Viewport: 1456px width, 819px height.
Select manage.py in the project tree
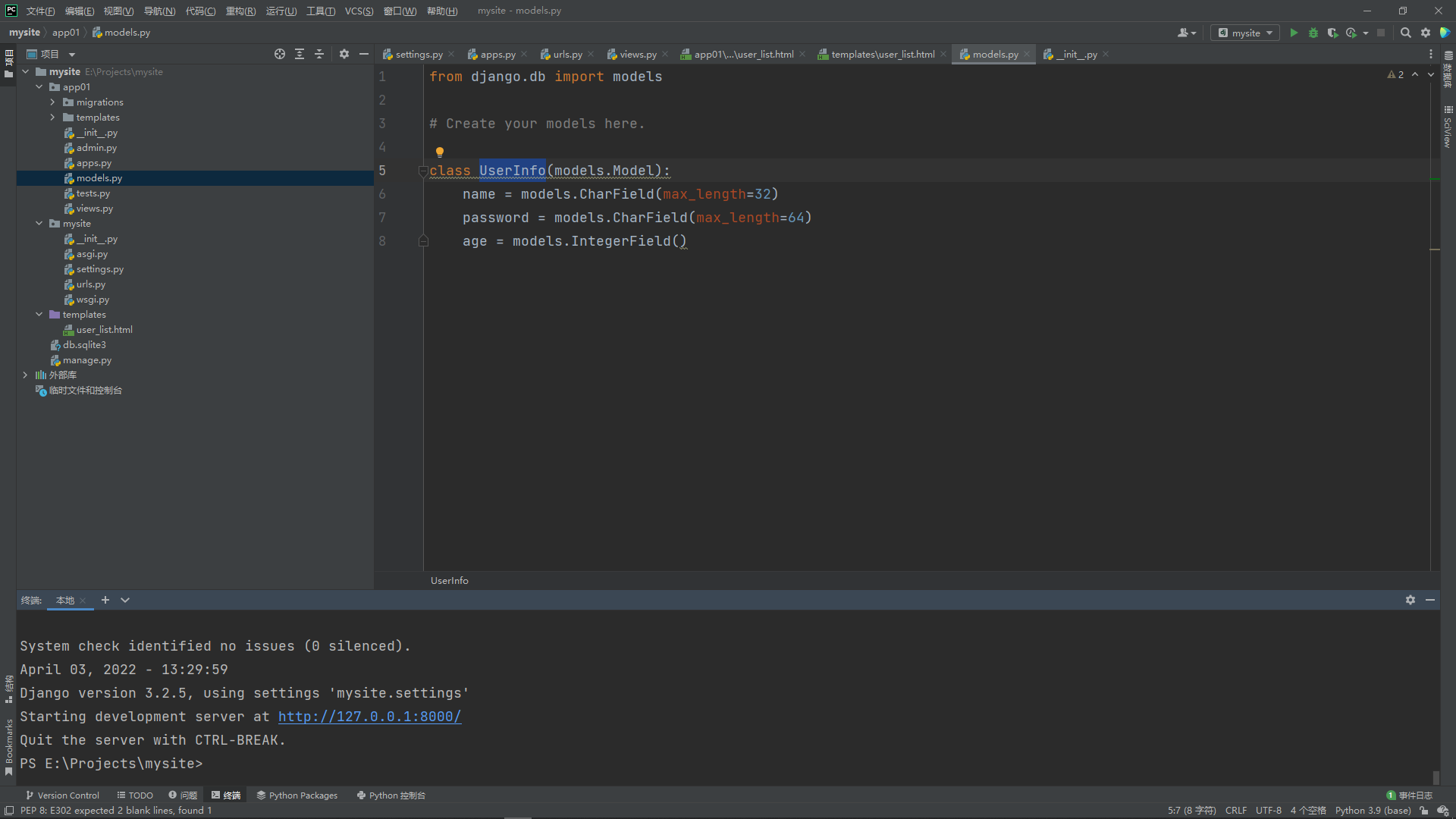[x=86, y=360]
